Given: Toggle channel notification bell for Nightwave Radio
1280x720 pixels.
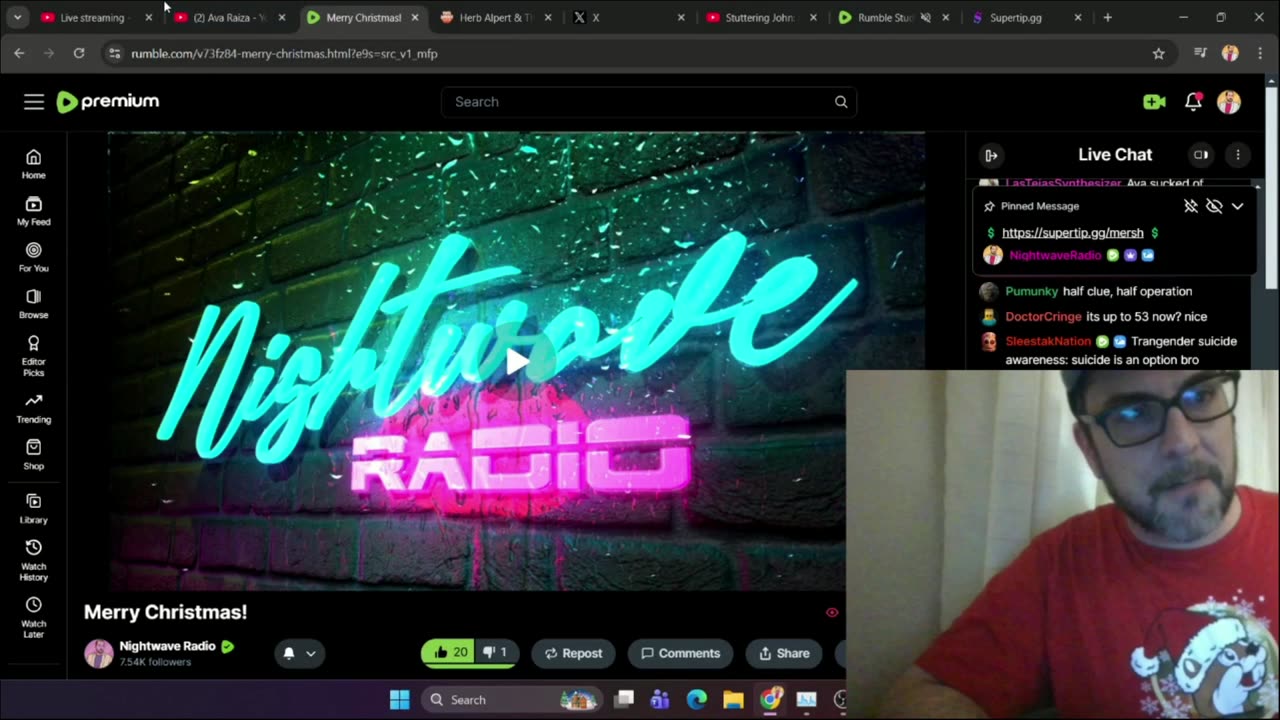Looking at the screenshot, I should (x=288, y=653).
